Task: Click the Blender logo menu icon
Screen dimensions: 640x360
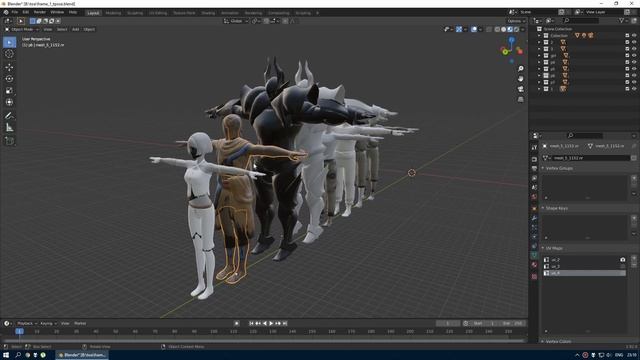Action: click(x=6, y=12)
